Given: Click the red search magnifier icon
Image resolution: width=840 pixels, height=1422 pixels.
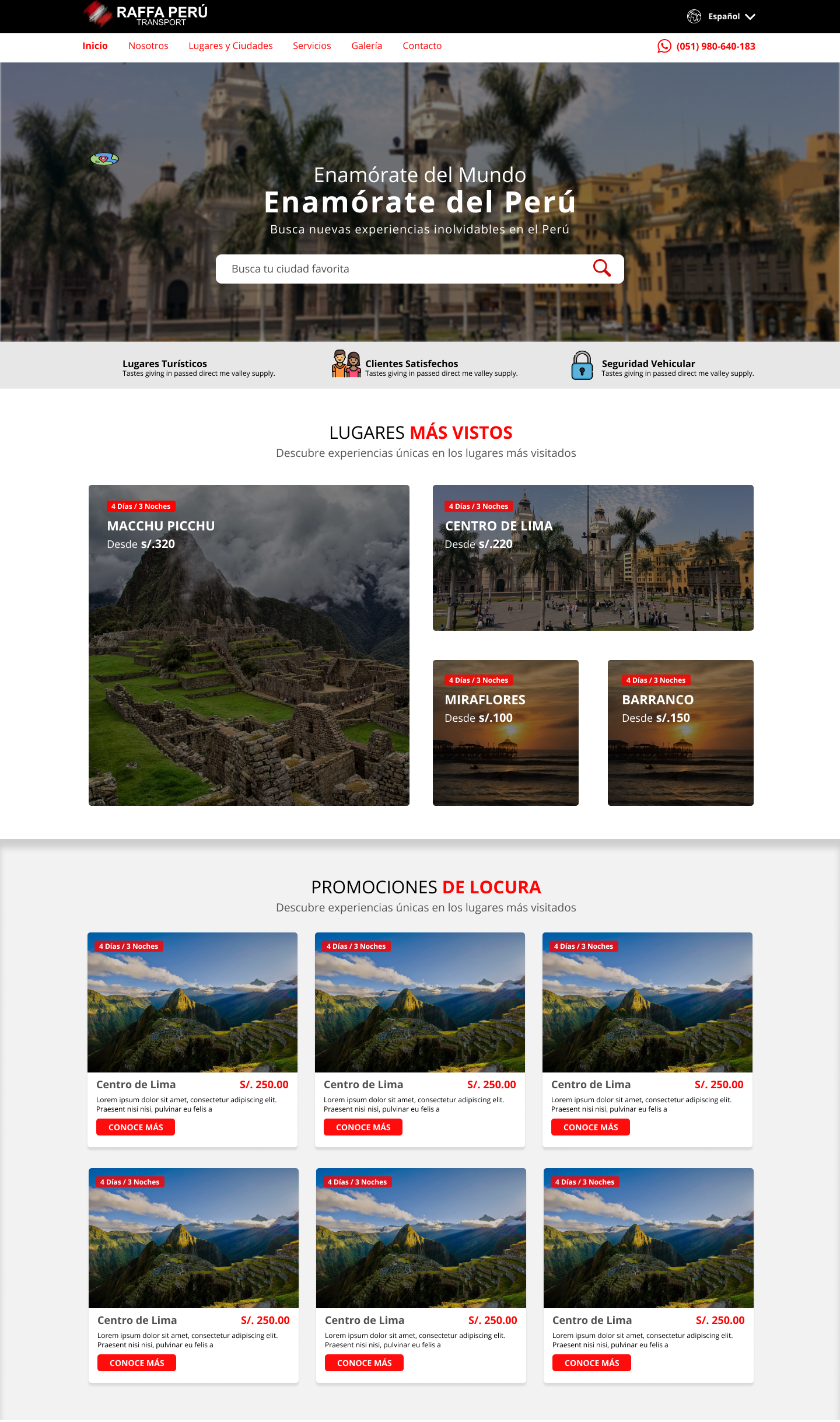Looking at the screenshot, I should (601, 268).
